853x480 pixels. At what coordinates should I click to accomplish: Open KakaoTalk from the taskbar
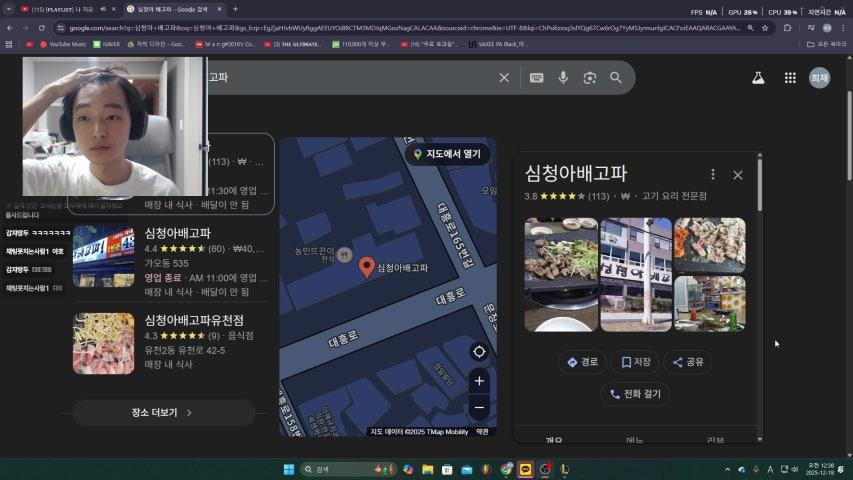pos(526,469)
